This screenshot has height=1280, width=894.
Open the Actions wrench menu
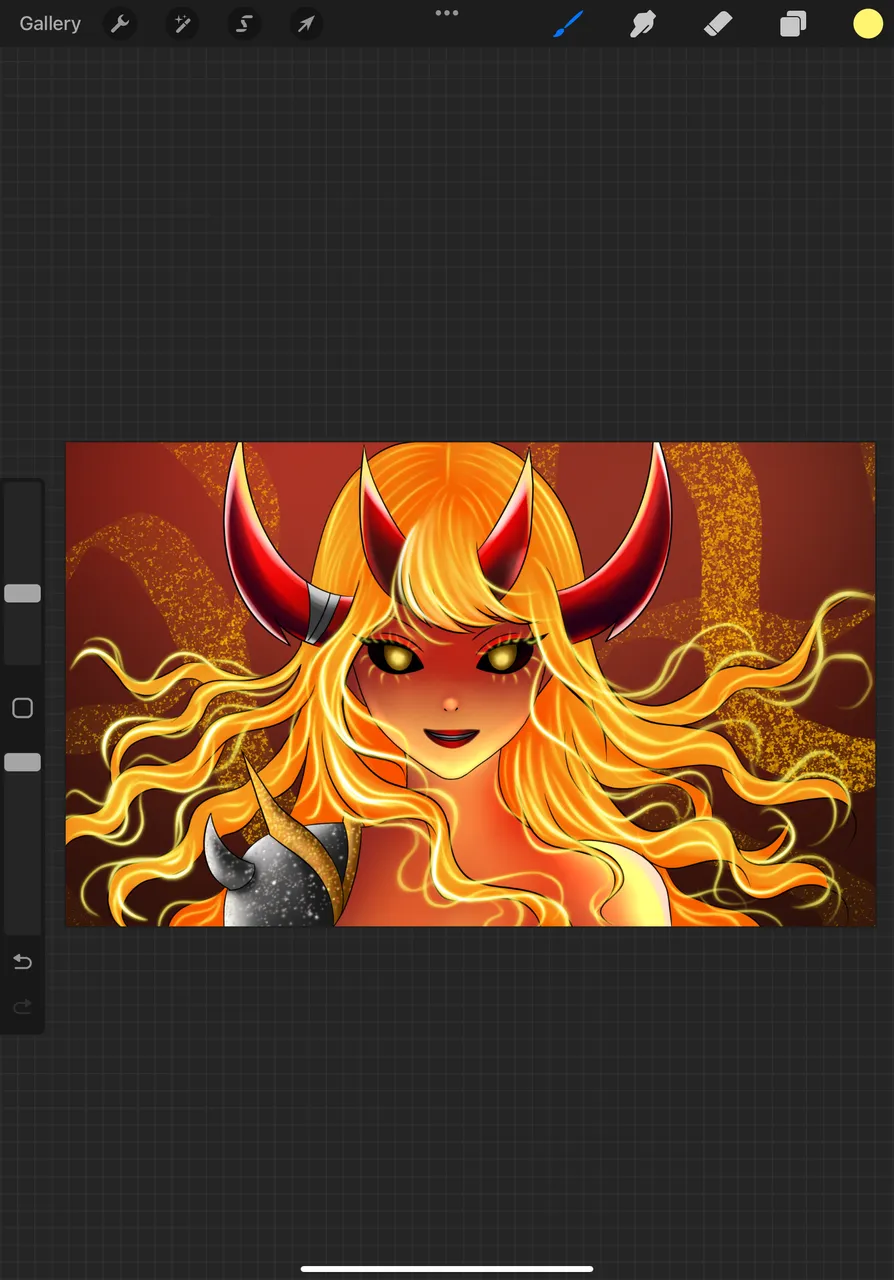[120, 24]
